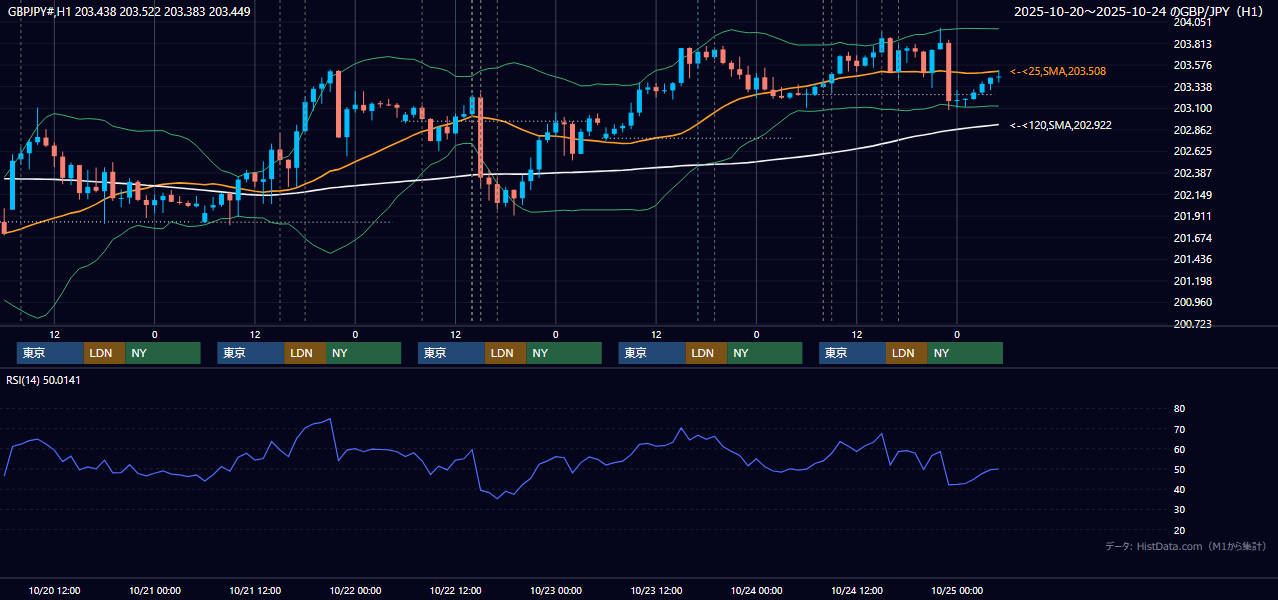This screenshot has height=600, width=1278.
Task: Click the RSI scale value 60
Action: [x=1179, y=449]
